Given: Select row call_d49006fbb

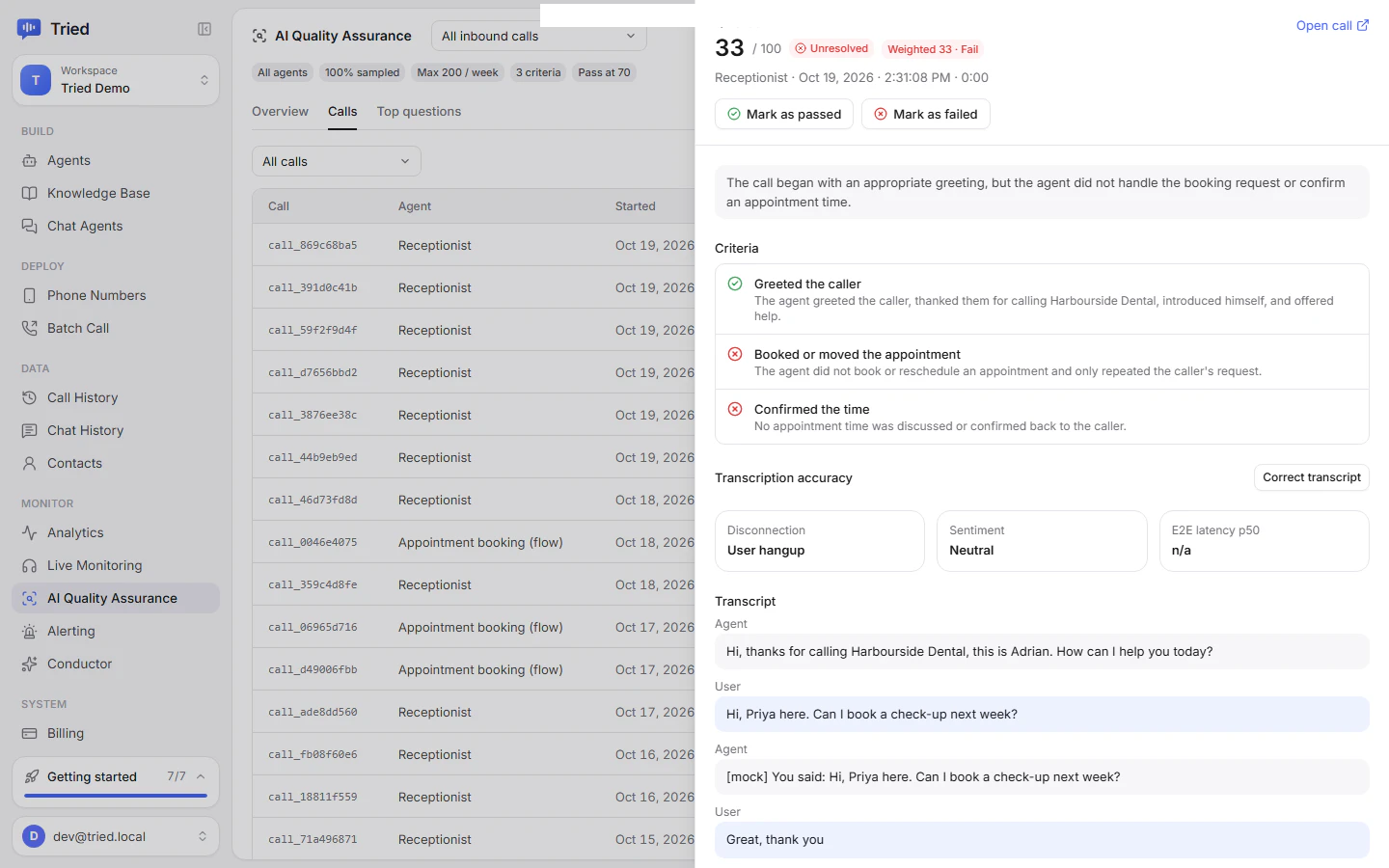Looking at the screenshot, I should [x=474, y=670].
